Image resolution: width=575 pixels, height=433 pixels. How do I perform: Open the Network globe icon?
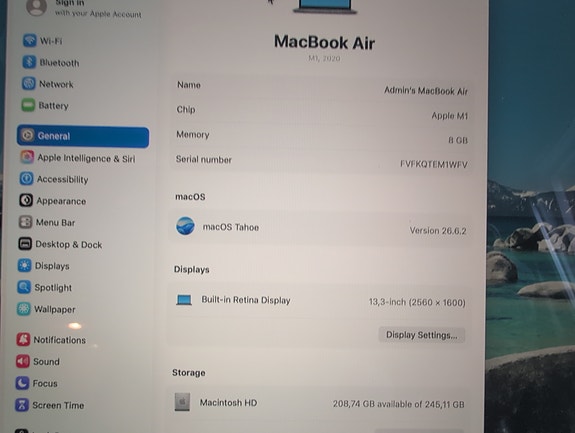[29, 83]
